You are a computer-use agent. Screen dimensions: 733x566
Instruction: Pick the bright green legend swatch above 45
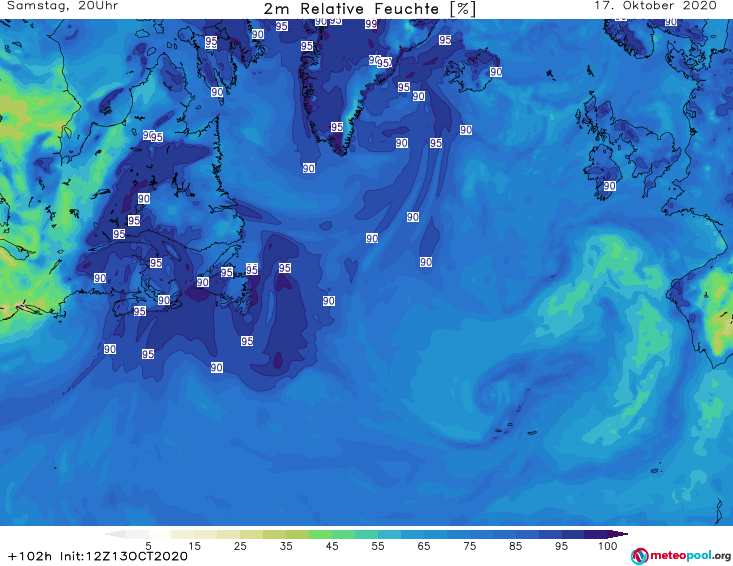tap(321, 534)
